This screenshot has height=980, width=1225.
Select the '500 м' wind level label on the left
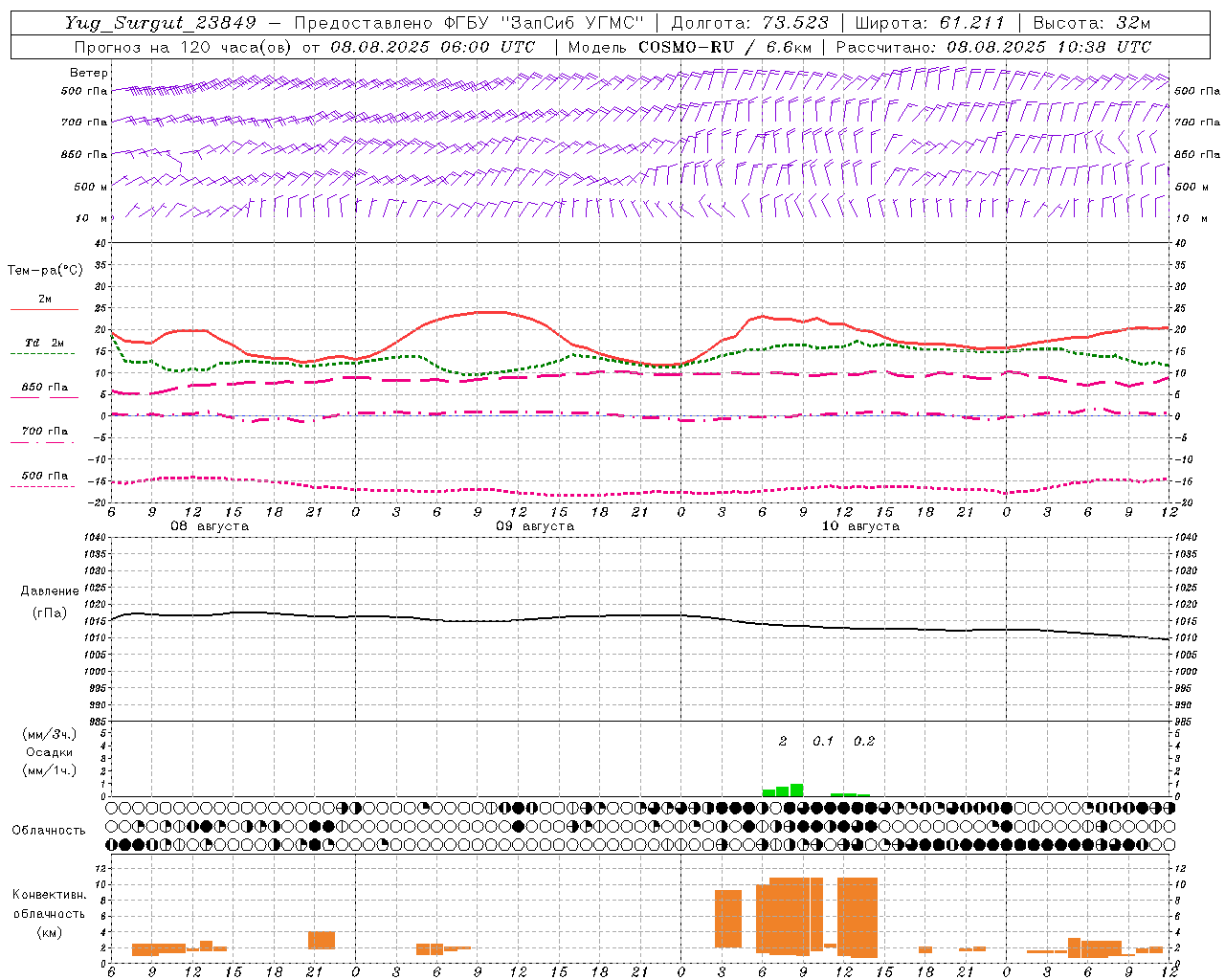pyautogui.click(x=90, y=187)
